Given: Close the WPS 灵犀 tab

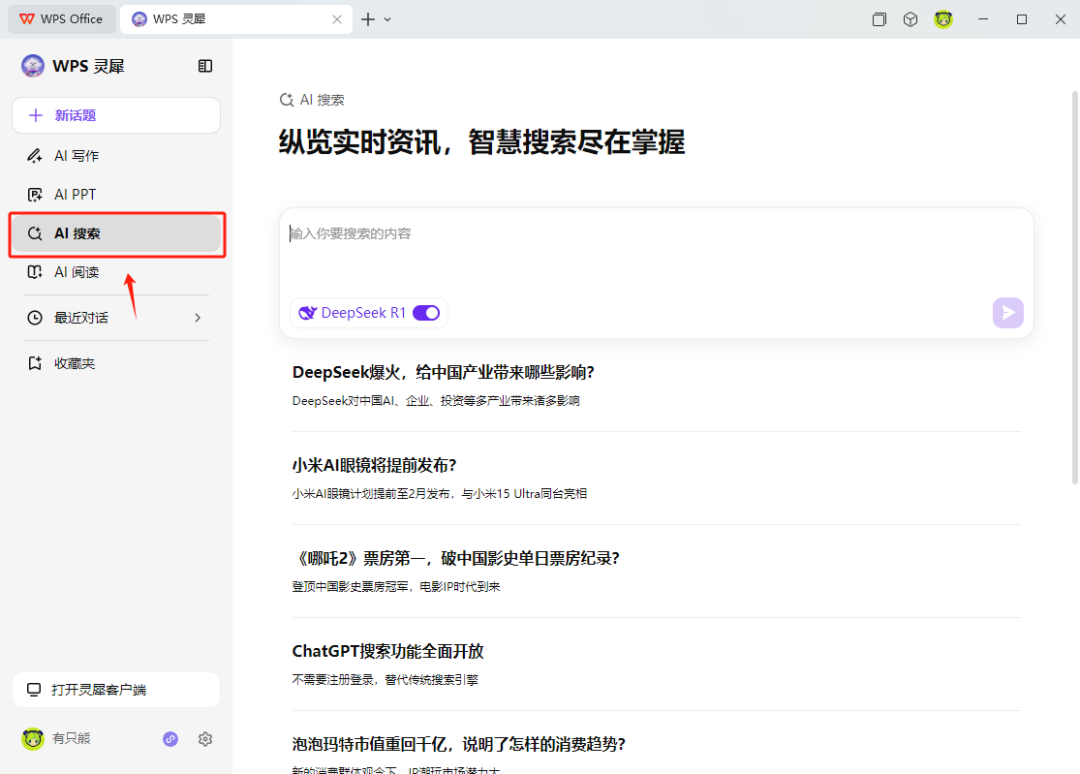Looking at the screenshot, I should 337,19.
